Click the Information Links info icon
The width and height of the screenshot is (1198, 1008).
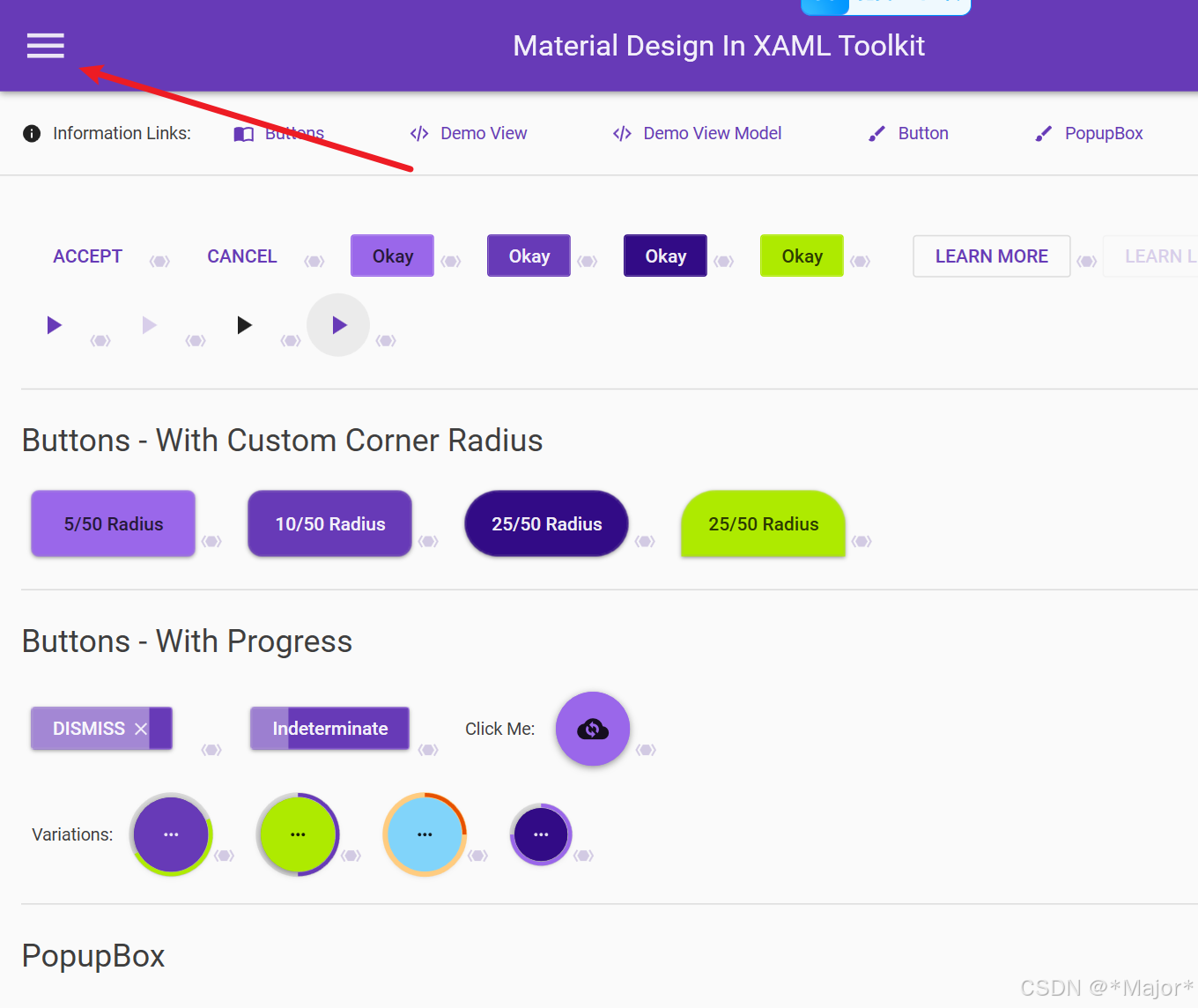[32, 134]
